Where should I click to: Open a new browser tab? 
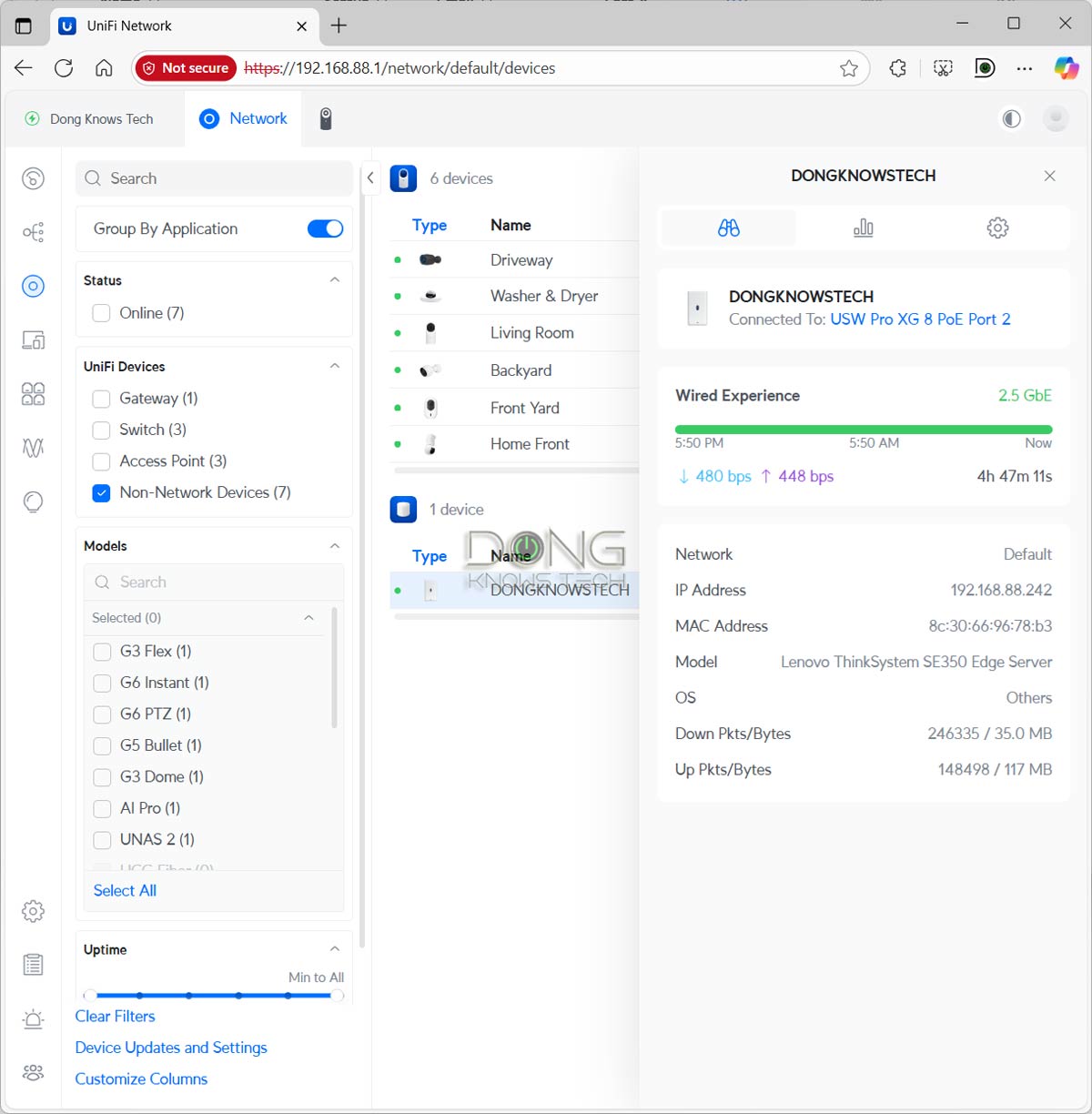coord(339,26)
